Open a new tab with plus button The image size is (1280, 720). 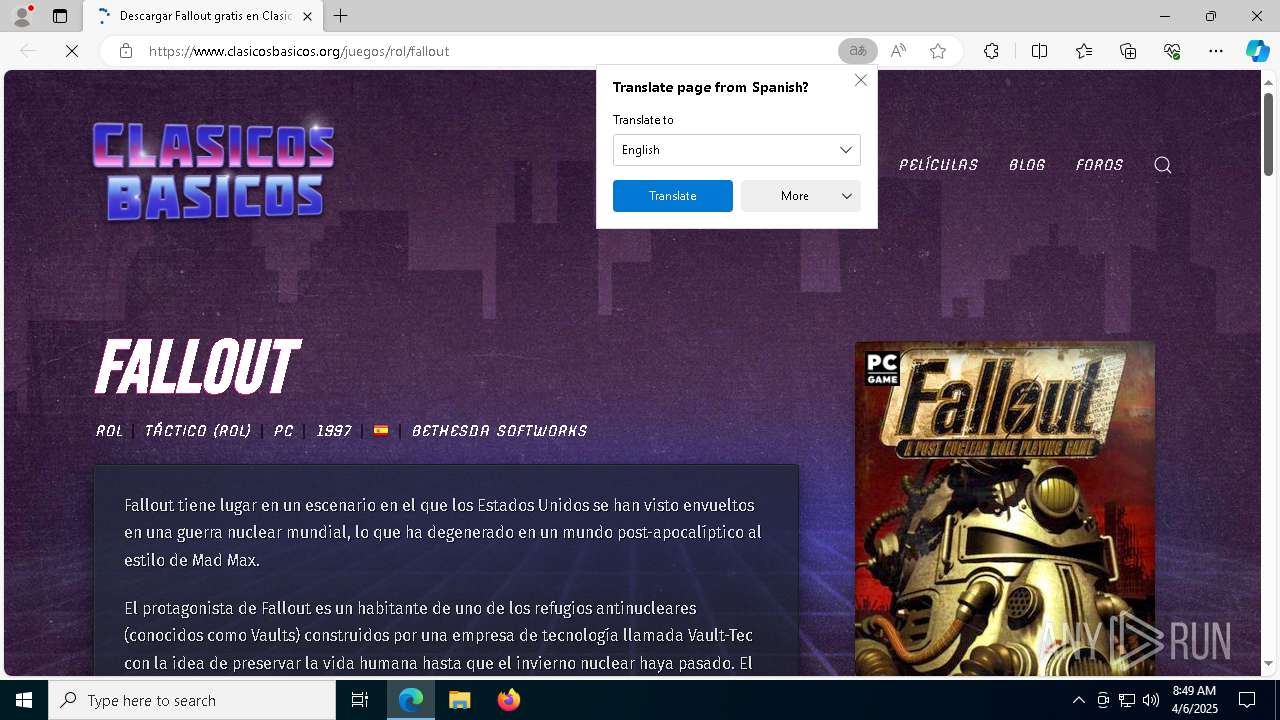(x=341, y=16)
